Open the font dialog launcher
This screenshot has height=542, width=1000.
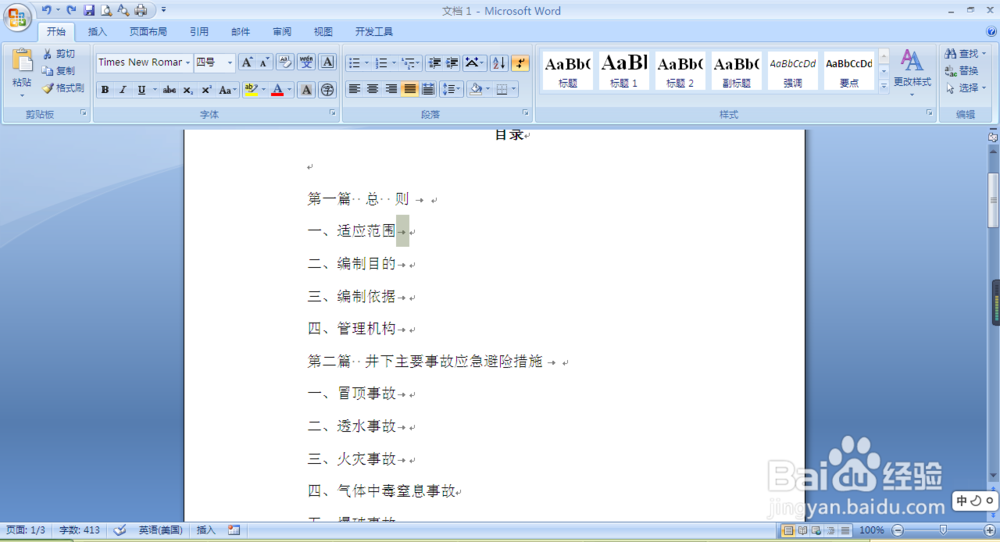click(332, 113)
